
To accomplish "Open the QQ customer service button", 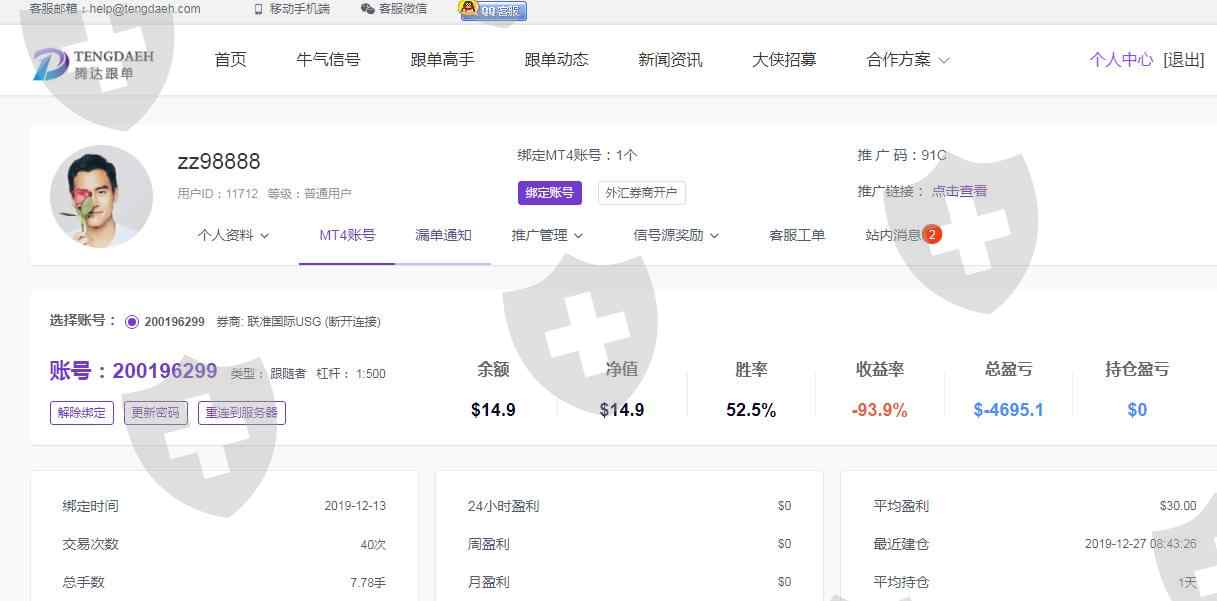I will (x=493, y=10).
